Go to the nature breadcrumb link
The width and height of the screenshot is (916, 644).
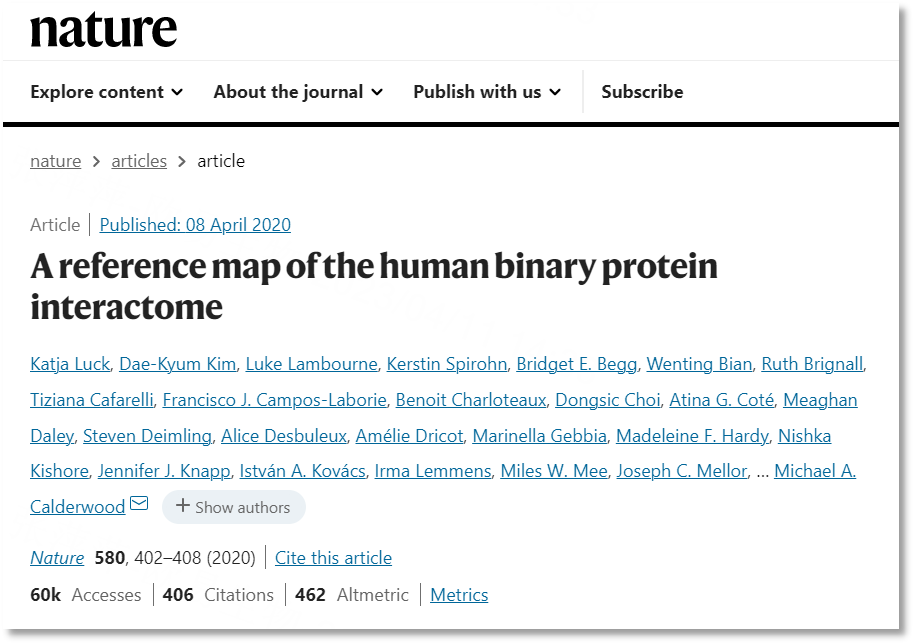pyautogui.click(x=55, y=161)
